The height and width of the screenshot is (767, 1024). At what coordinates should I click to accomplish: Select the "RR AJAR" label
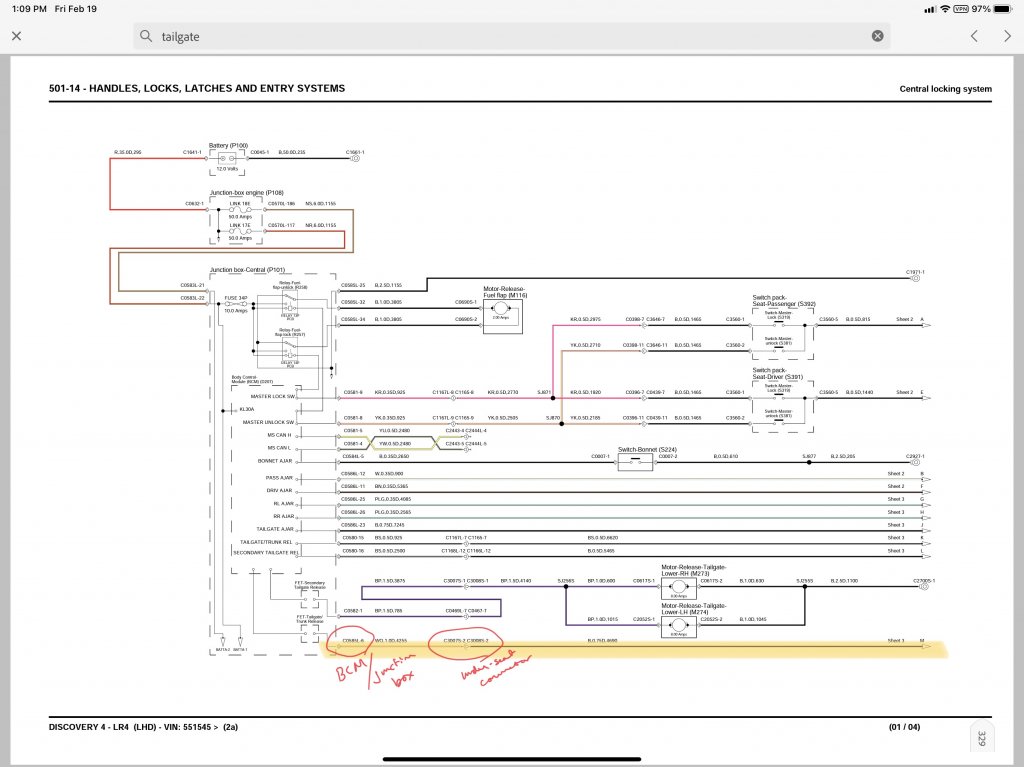pyautogui.click(x=283, y=516)
